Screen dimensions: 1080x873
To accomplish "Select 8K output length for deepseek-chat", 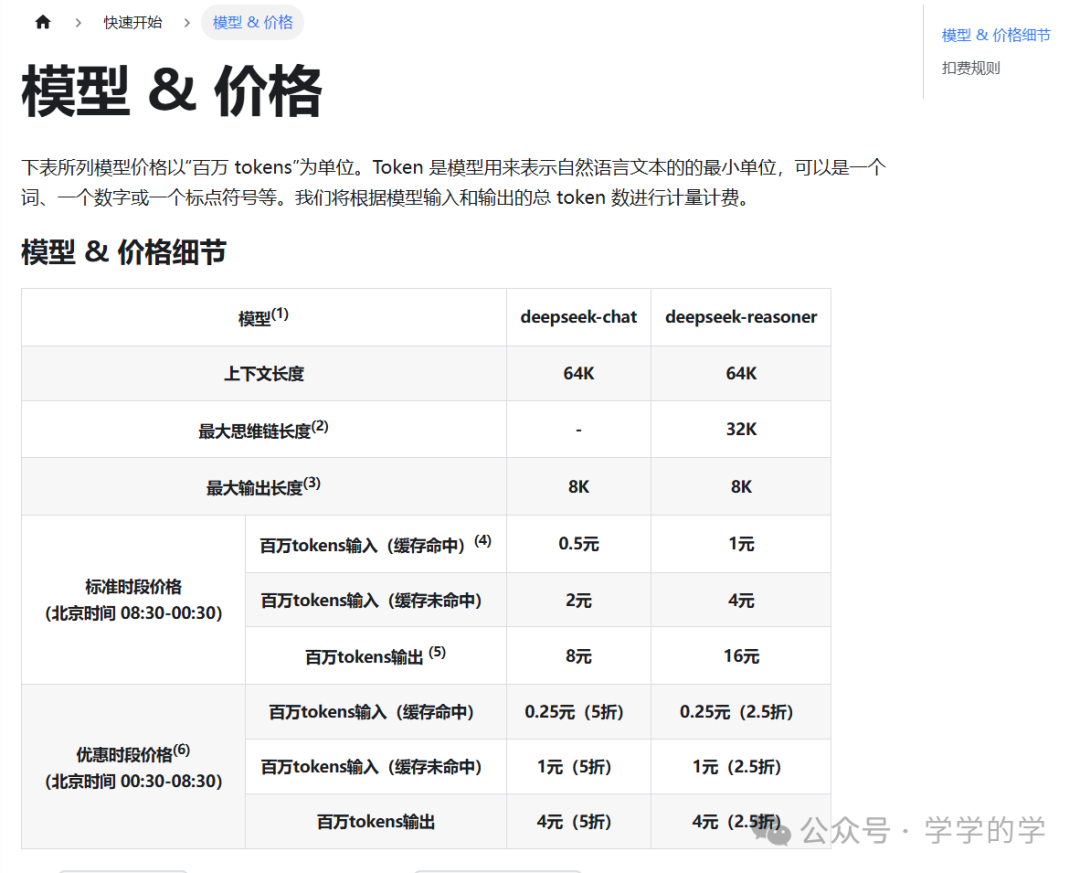I will pyautogui.click(x=579, y=487).
